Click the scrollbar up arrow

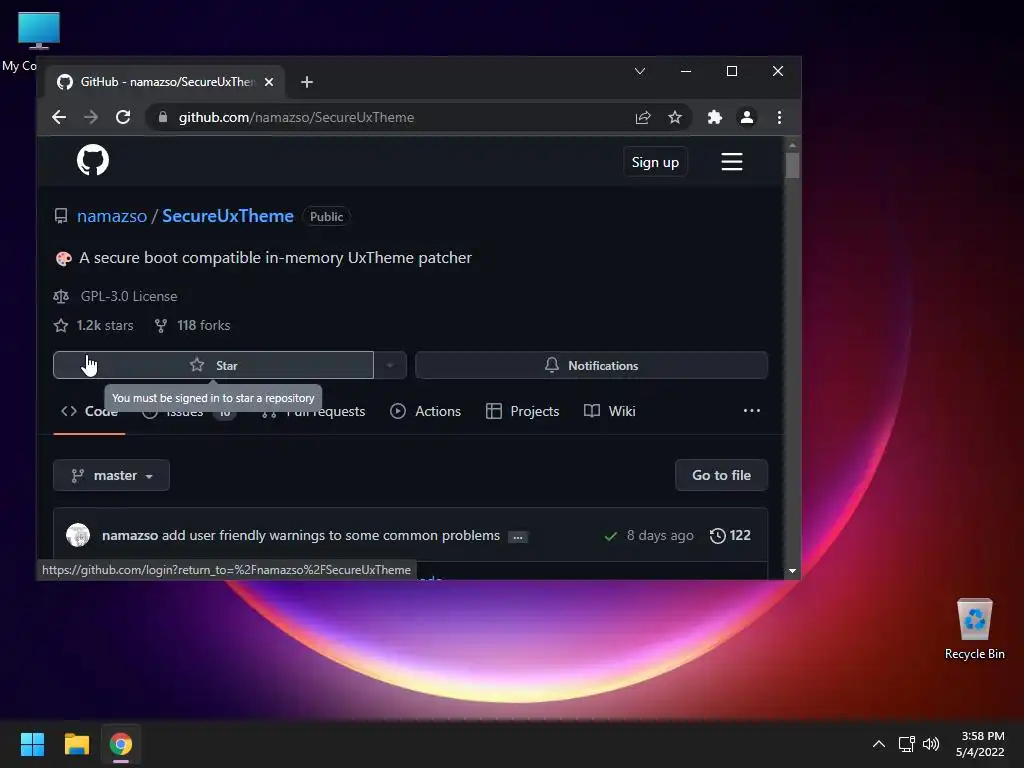(792, 145)
